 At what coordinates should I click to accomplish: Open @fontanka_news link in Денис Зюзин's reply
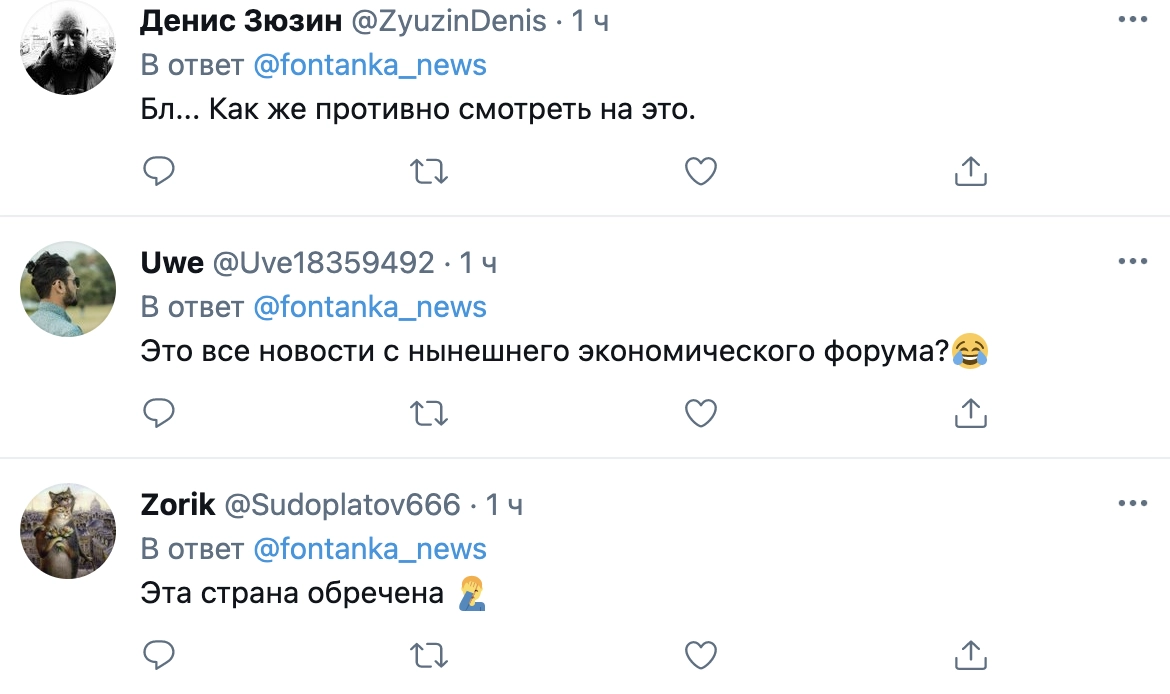[370, 65]
